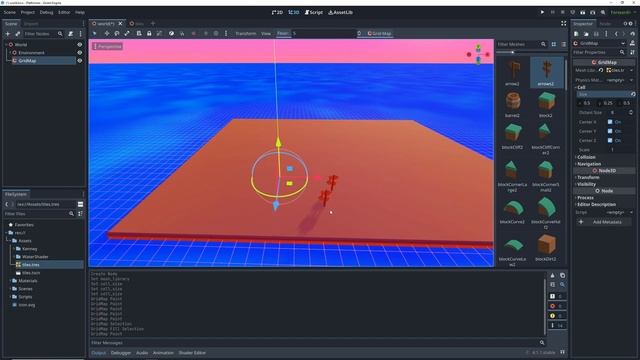Clear the Output log
The image size is (640, 360).
(x=553, y=276)
